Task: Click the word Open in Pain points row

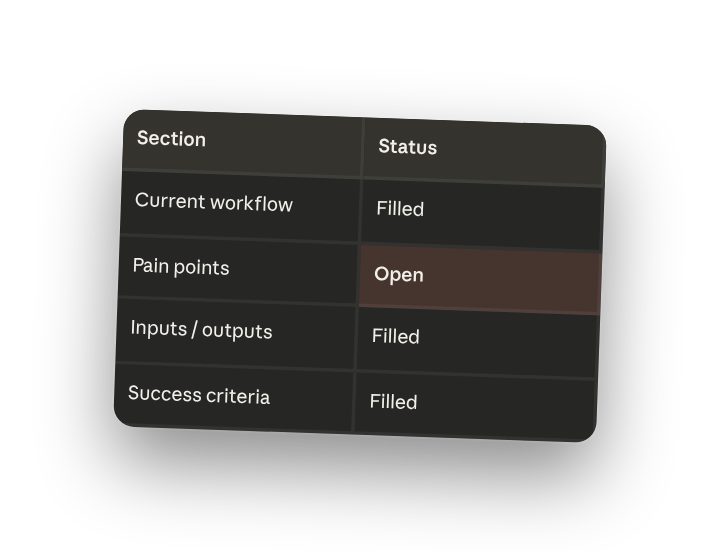Action: pyautogui.click(x=399, y=275)
